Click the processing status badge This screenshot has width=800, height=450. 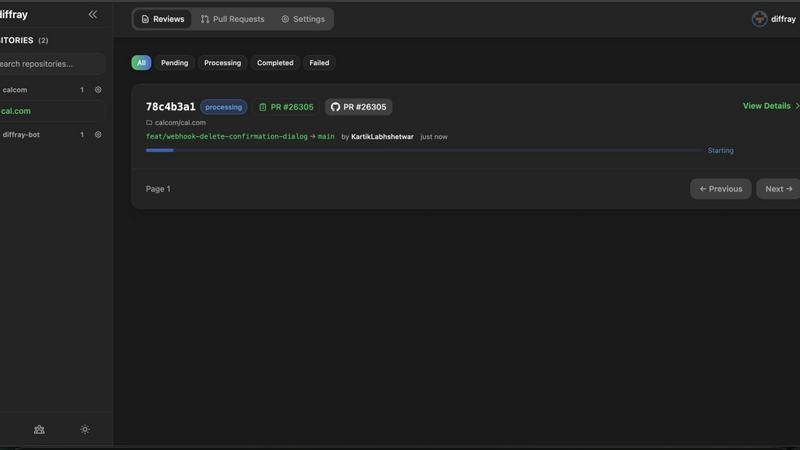(223, 107)
